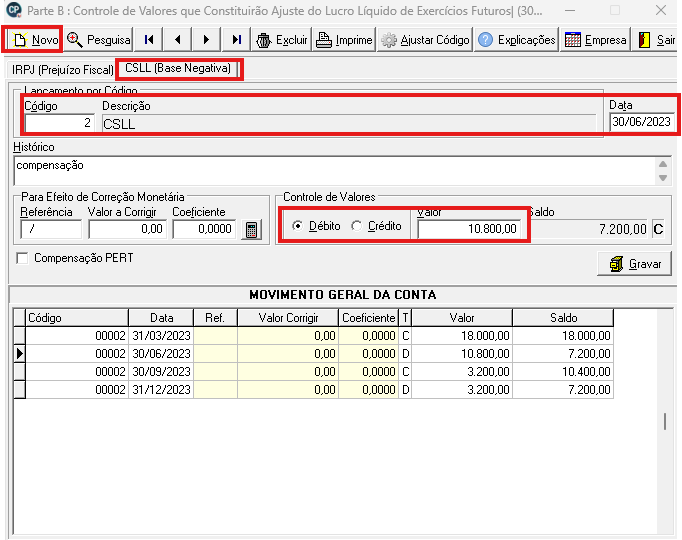Image resolution: width=682 pixels, height=540 pixels.
Task: Click the Histórico text area
Action: [x=335, y=170]
